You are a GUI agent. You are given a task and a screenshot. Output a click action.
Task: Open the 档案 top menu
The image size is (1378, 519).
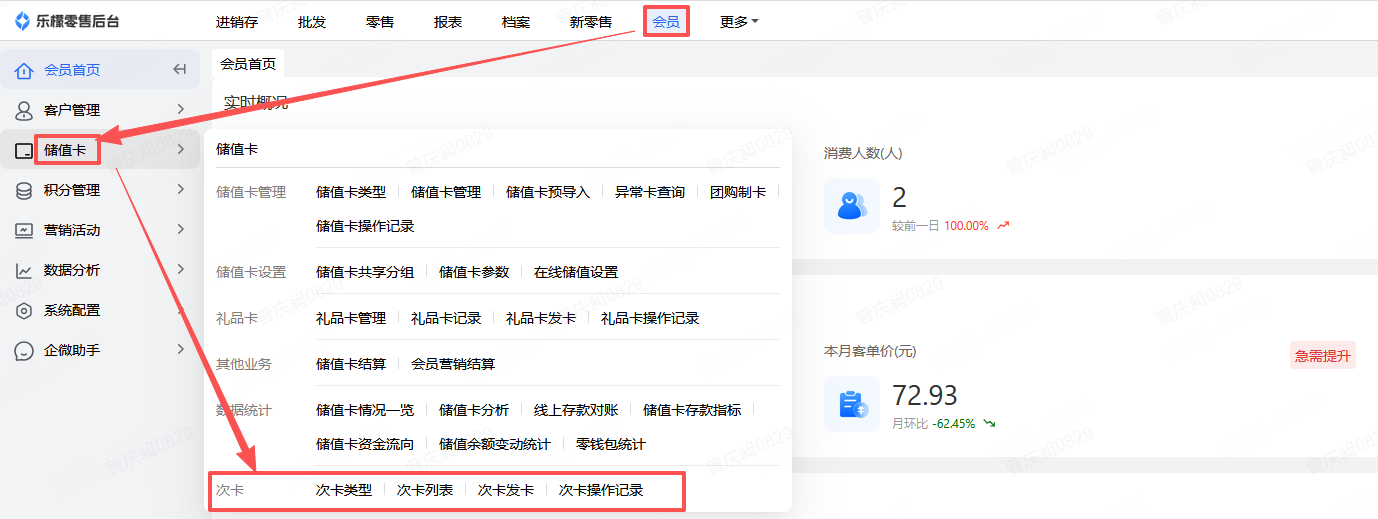tap(516, 21)
